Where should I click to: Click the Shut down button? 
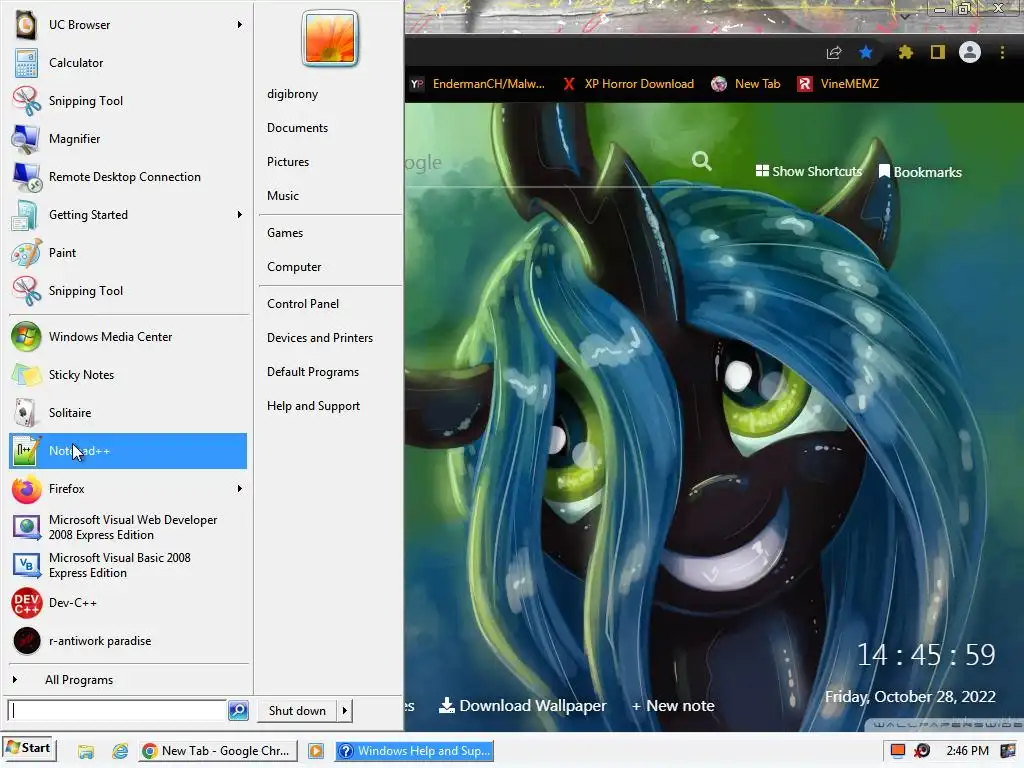point(297,711)
